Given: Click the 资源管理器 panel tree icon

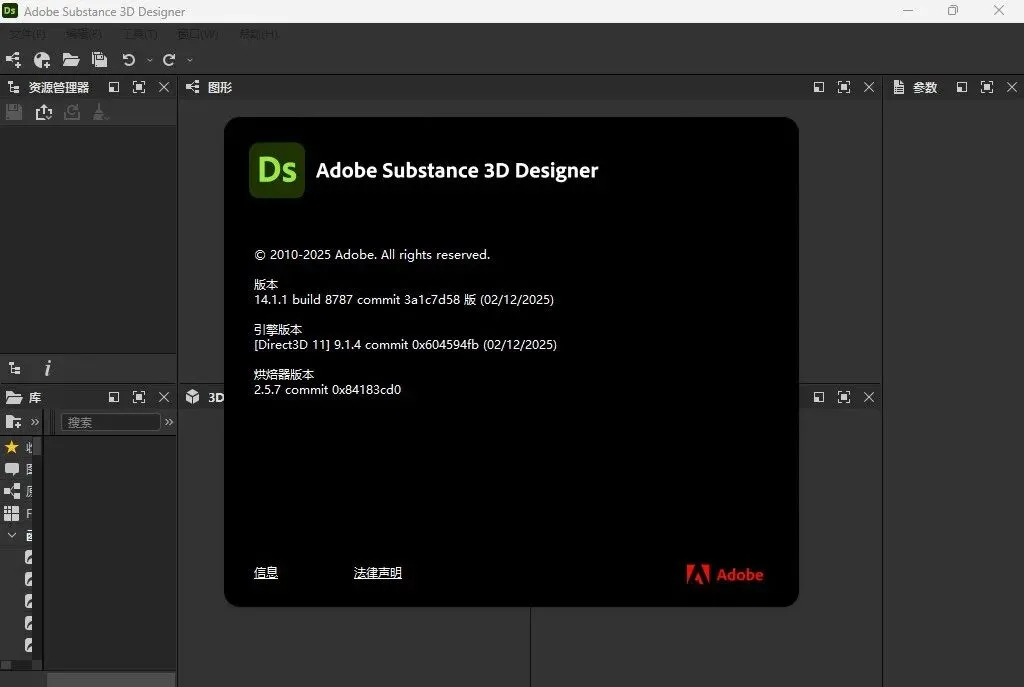Looking at the screenshot, I should click(13, 87).
